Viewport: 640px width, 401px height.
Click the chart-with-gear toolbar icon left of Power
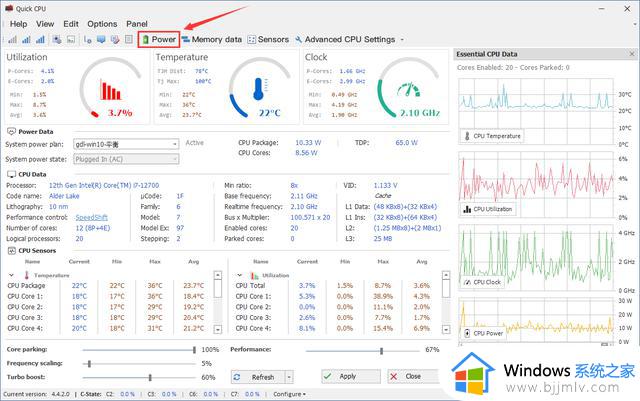[57, 40]
